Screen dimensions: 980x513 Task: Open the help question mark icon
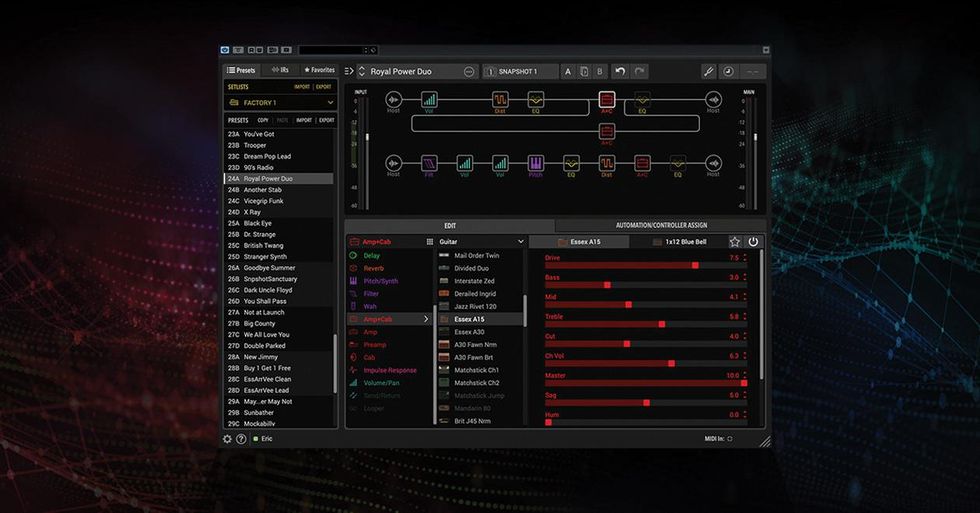[241, 439]
